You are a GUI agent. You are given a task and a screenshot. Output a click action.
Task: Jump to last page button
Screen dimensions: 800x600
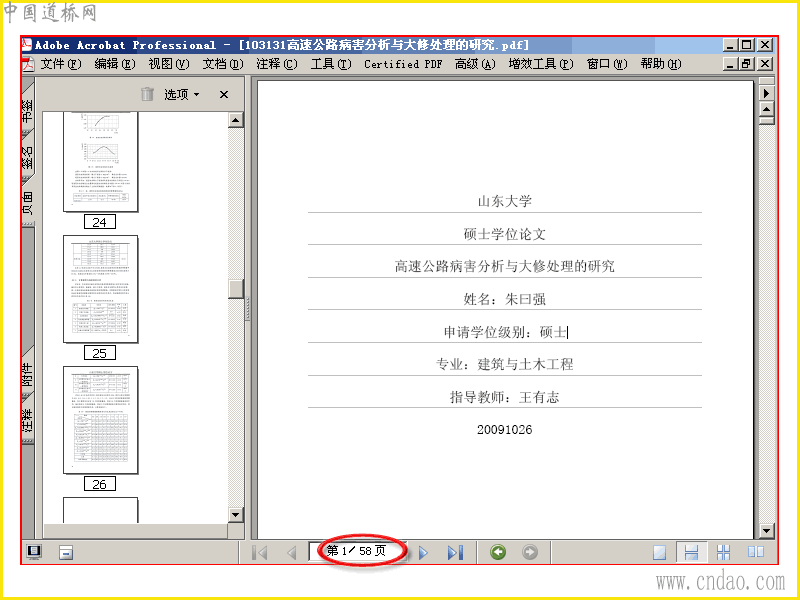click(x=455, y=552)
